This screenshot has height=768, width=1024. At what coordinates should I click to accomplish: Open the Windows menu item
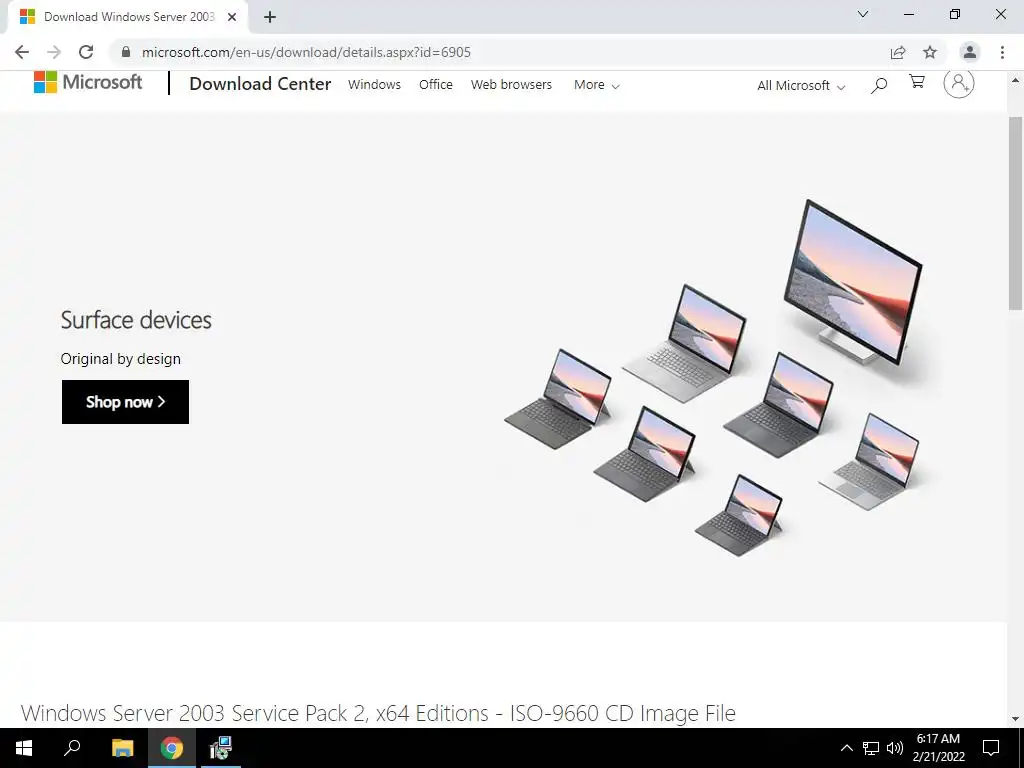[x=374, y=84]
